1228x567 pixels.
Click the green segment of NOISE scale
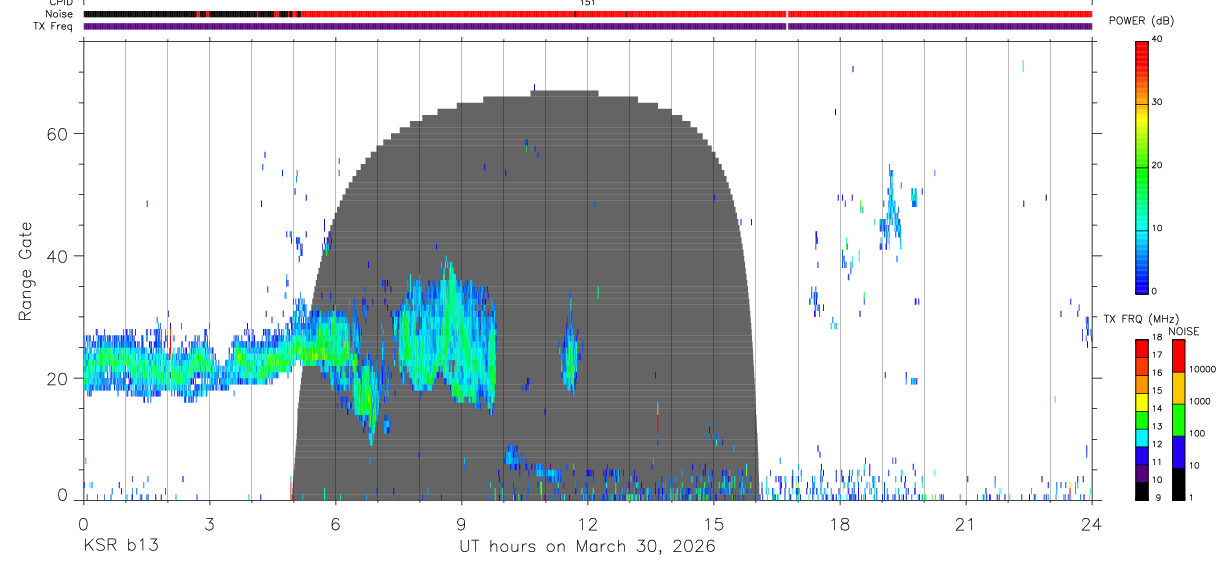point(1179,420)
